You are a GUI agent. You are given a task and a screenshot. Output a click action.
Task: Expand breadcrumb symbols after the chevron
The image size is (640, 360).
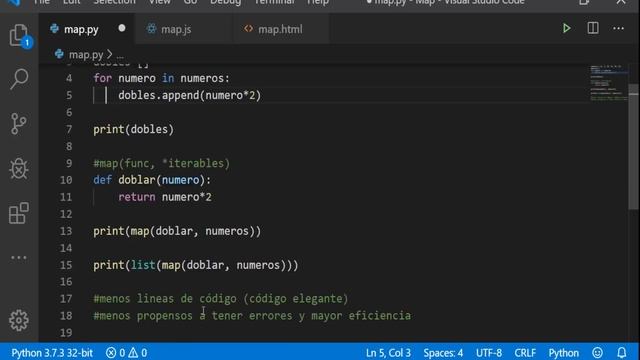tap(120, 55)
